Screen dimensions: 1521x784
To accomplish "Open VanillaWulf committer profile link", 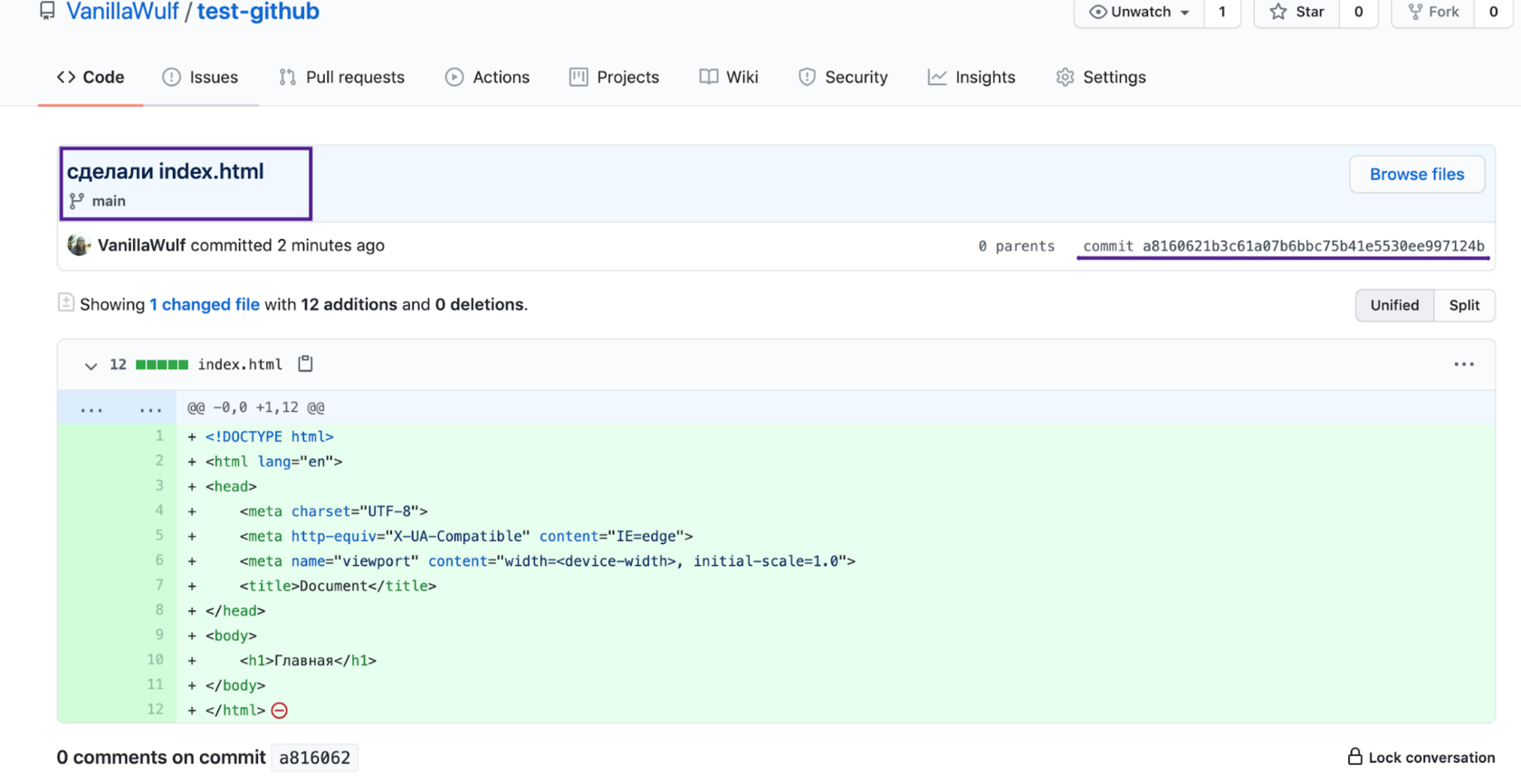I will tap(141, 245).
